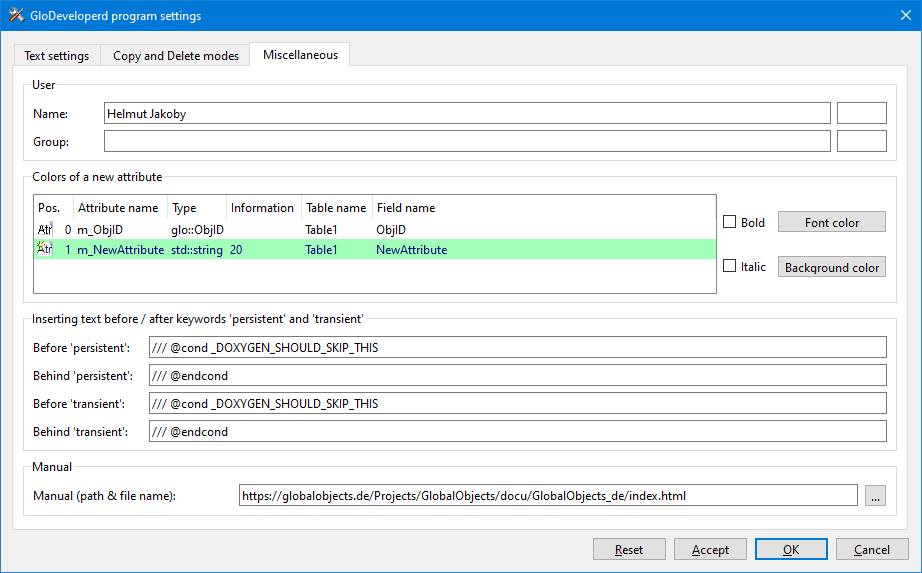922x573 pixels.
Task: Click the GloDeveloperd tools icon in title bar
Action: point(16,15)
